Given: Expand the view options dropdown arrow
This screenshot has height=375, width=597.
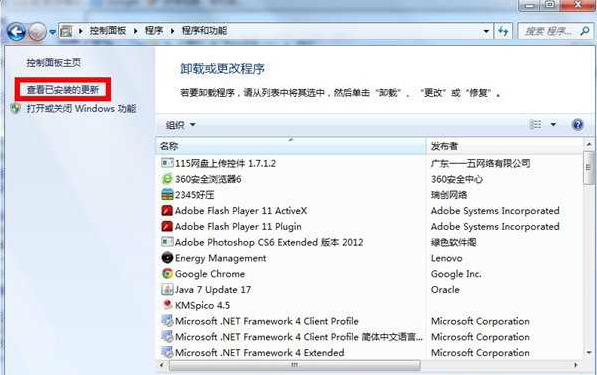Looking at the screenshot, I should [x=553, y=124].
